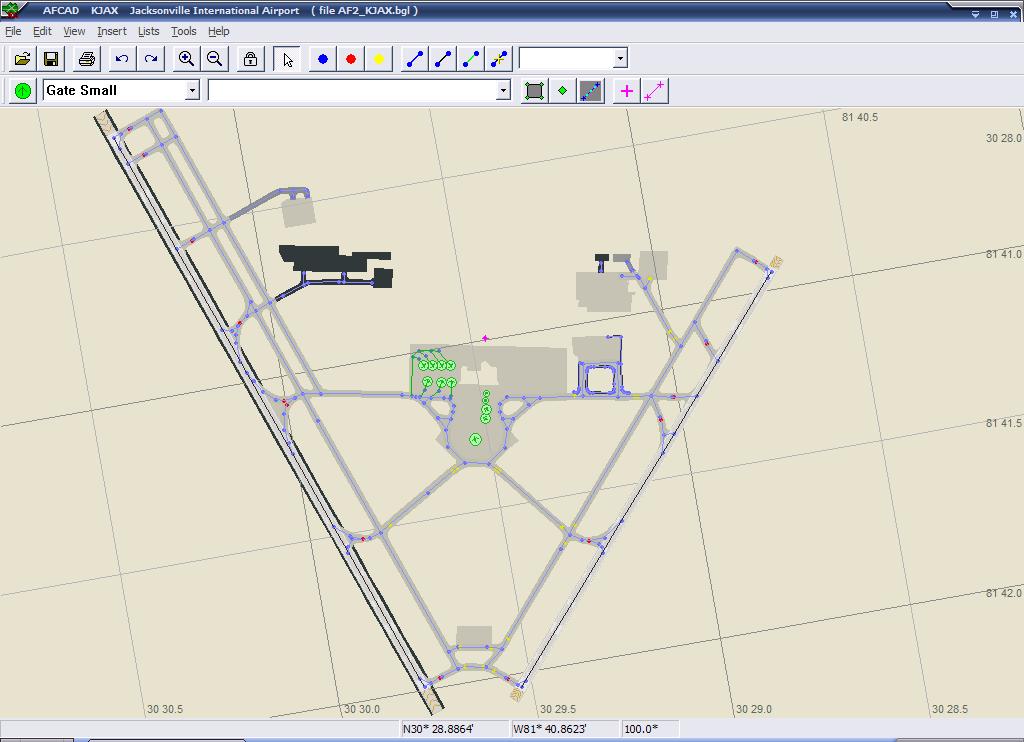Click the apron polygon square button
This screenshot has height=742, width=1024.
tap(535, 91)
